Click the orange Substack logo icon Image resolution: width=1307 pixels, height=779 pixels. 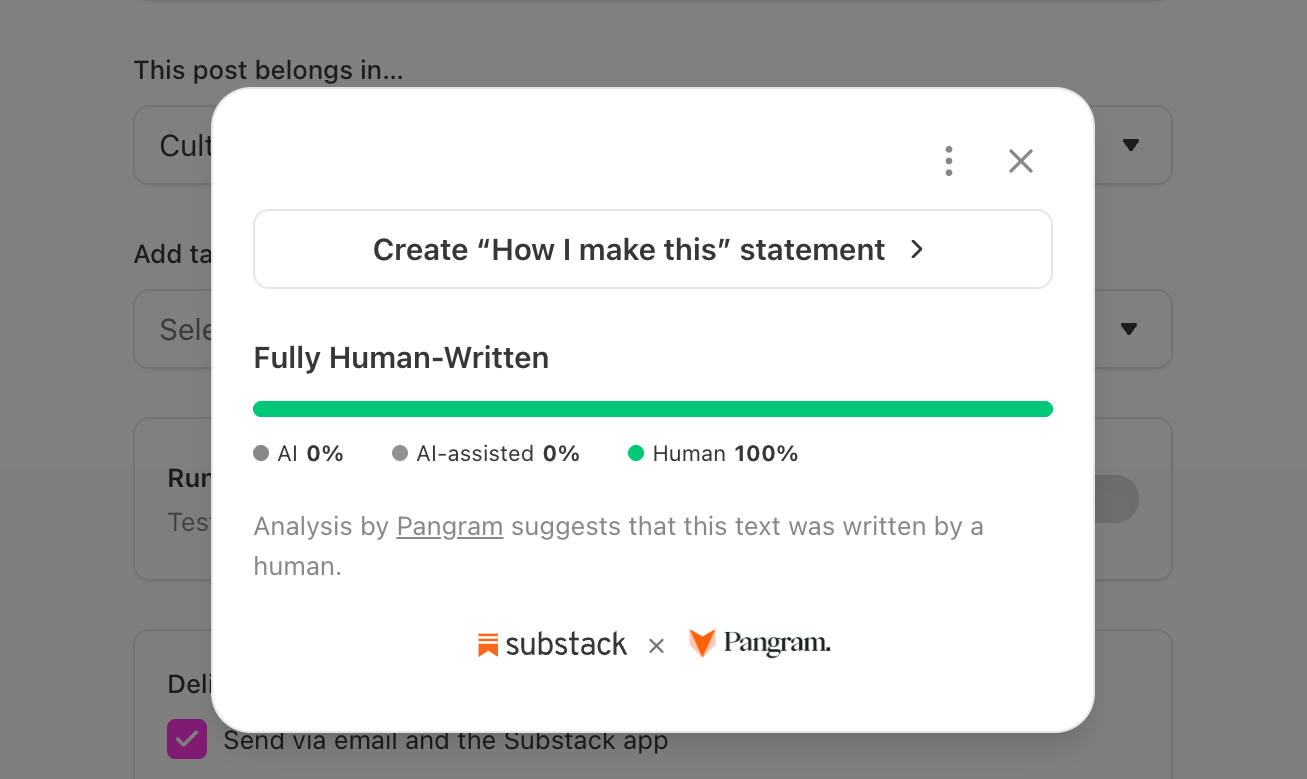[x=488, y=645]
